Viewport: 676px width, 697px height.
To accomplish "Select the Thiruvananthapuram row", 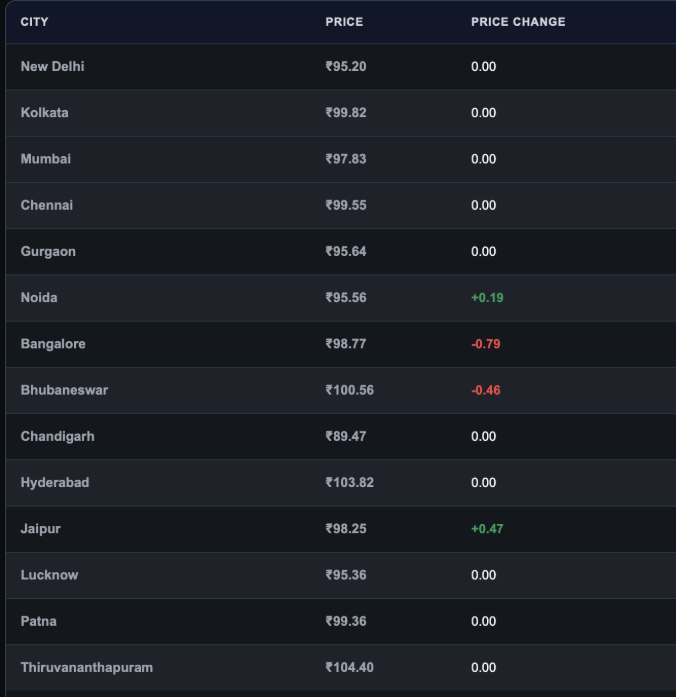I will click(341, 668).
